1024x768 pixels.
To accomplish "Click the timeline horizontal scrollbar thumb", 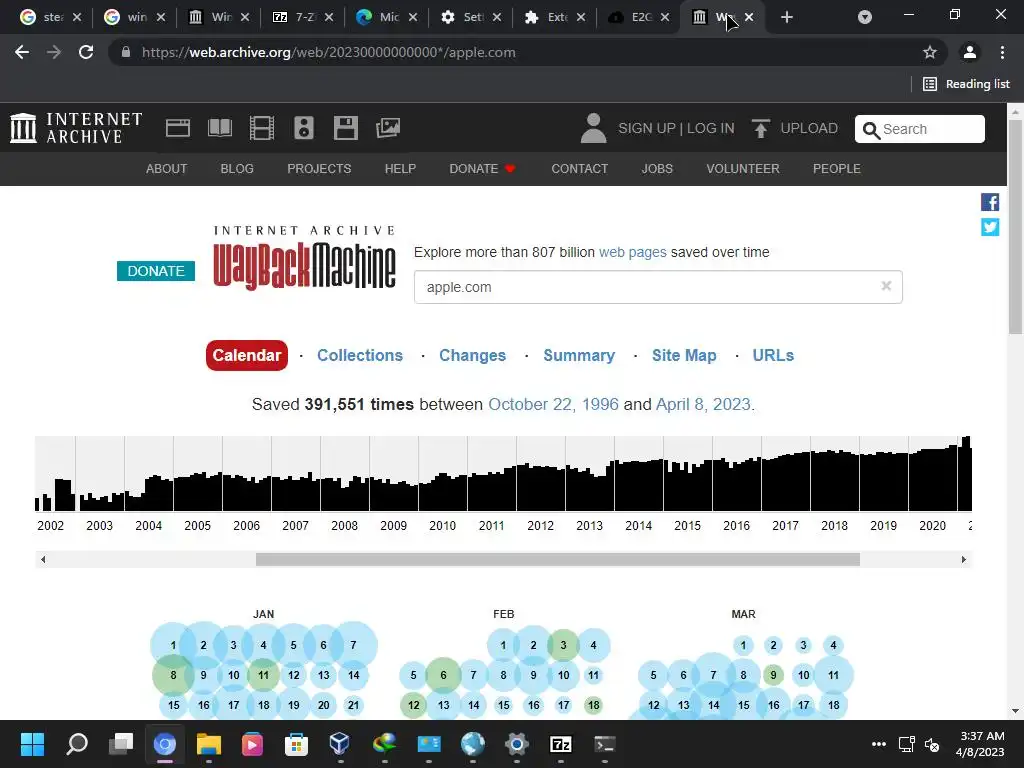I will (x=558, y=559).
